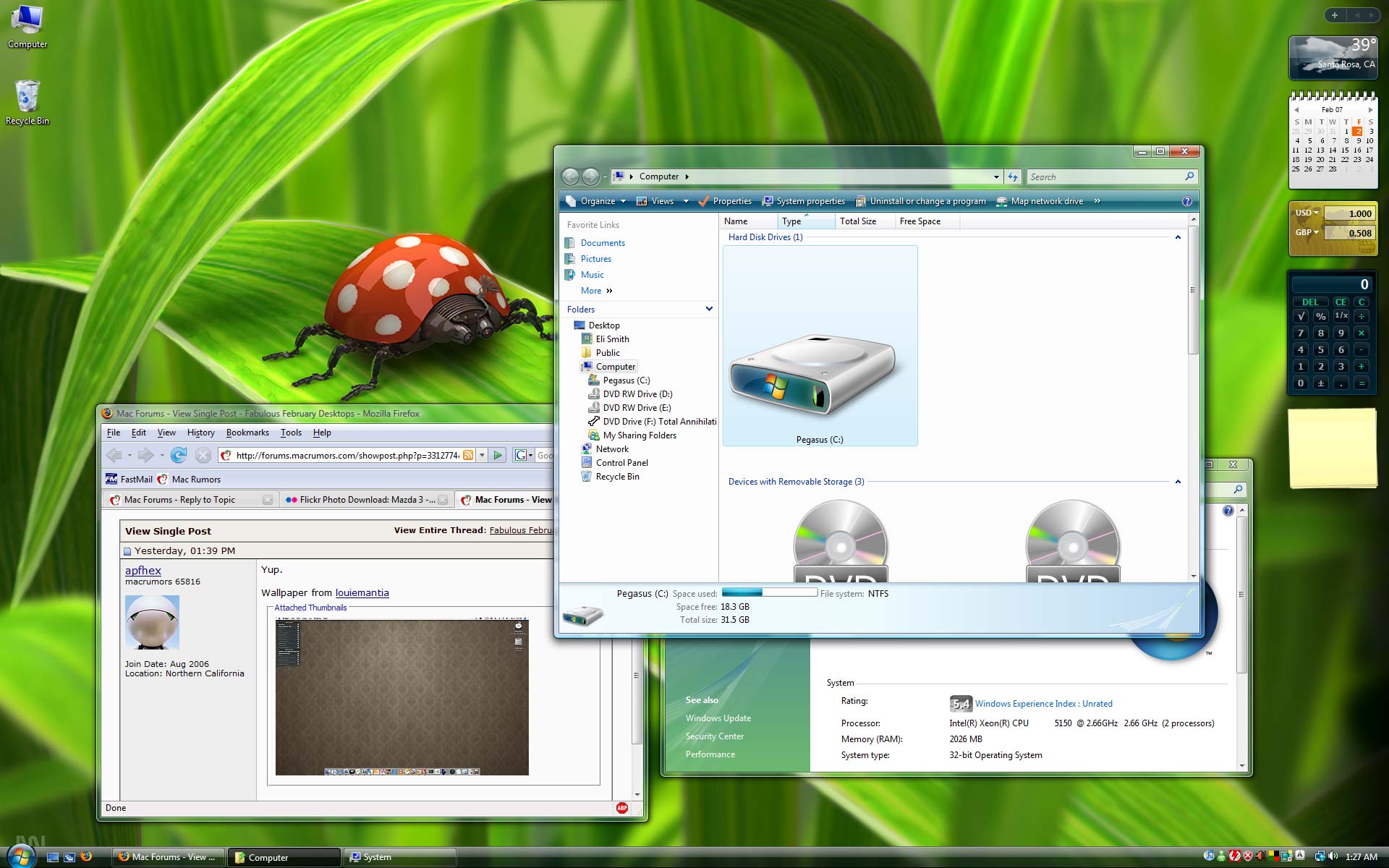
Task: Click the Adblock Plus status bar icon
Action: pyautogui.click(x=622, y=808)
